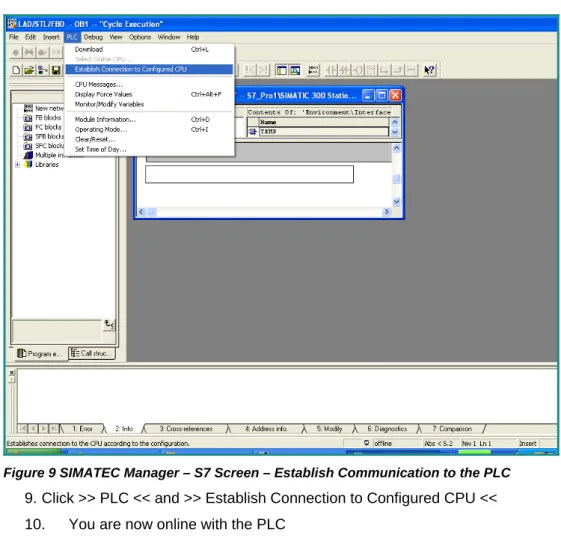Choose Operating Mode menu entry
The image size is (561, 541).
[149, 130]
